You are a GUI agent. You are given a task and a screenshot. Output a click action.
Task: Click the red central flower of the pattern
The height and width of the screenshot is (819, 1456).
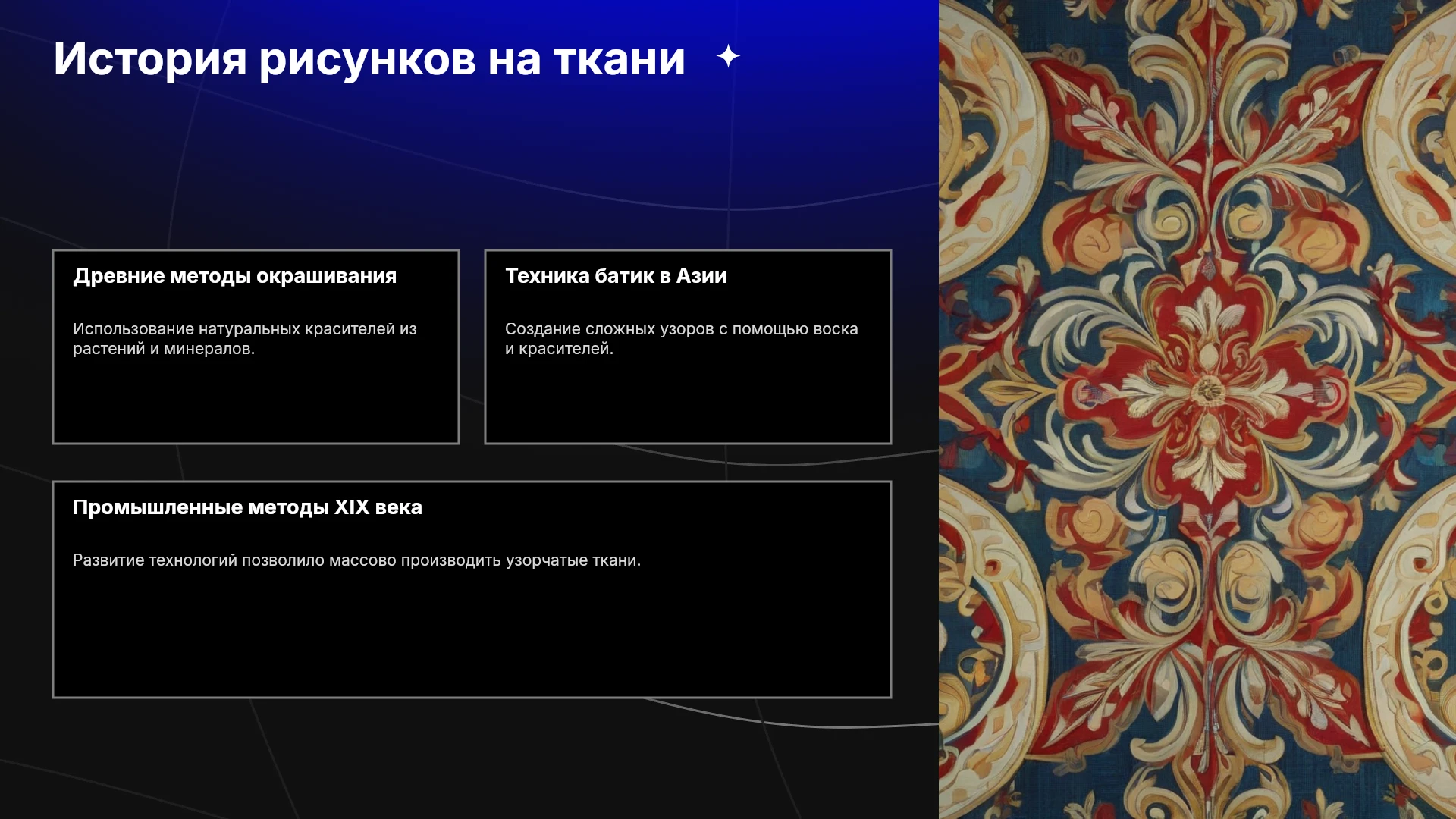tap(1207, 391)
